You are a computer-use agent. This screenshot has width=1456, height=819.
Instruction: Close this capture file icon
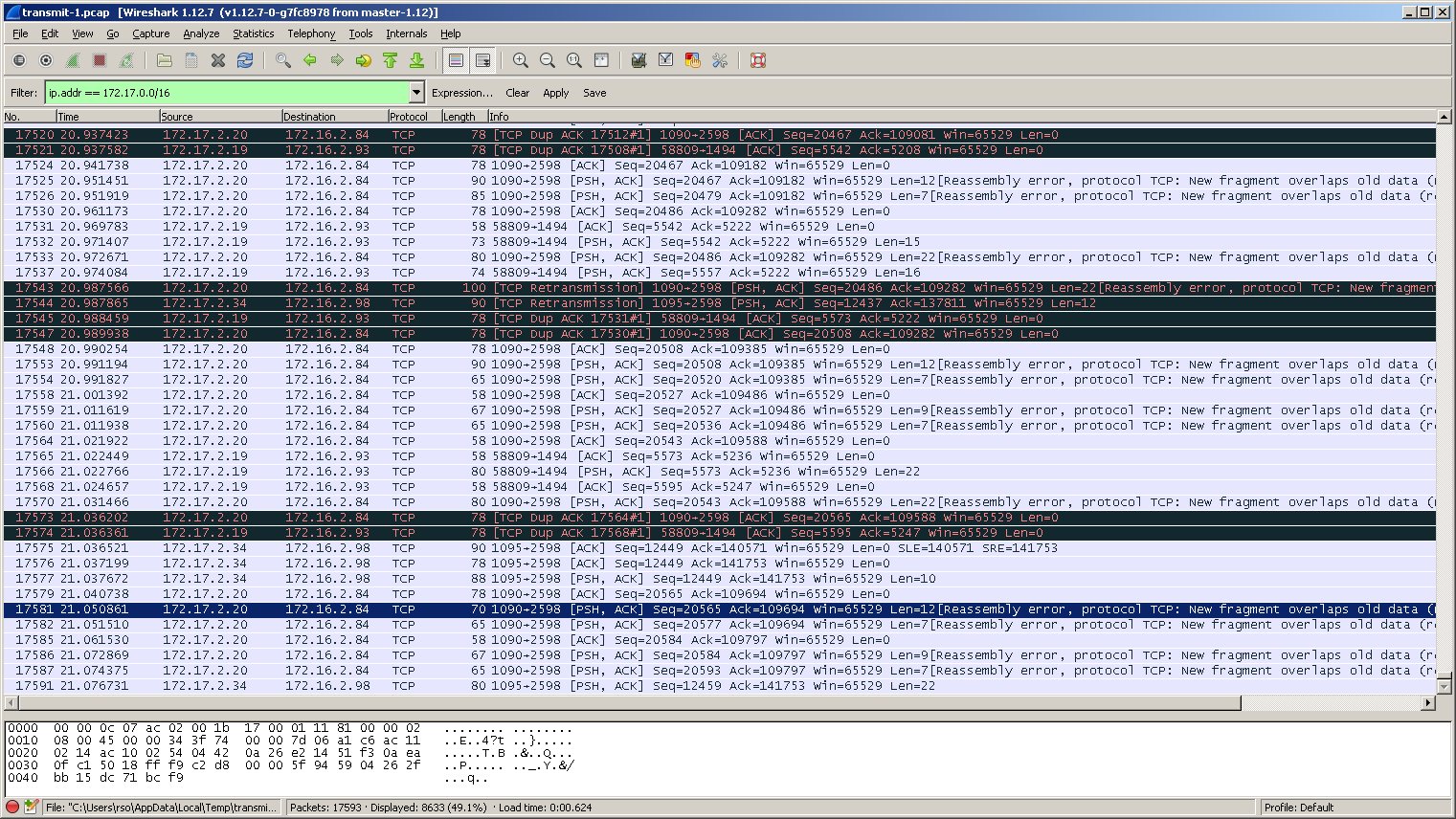point(218,60)
